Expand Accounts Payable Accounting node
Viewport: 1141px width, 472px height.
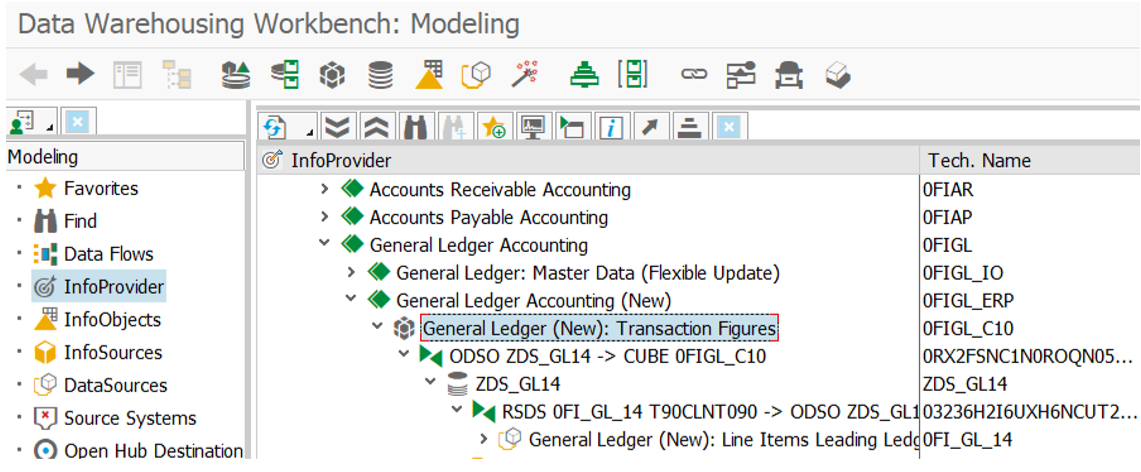coord(325,217)
